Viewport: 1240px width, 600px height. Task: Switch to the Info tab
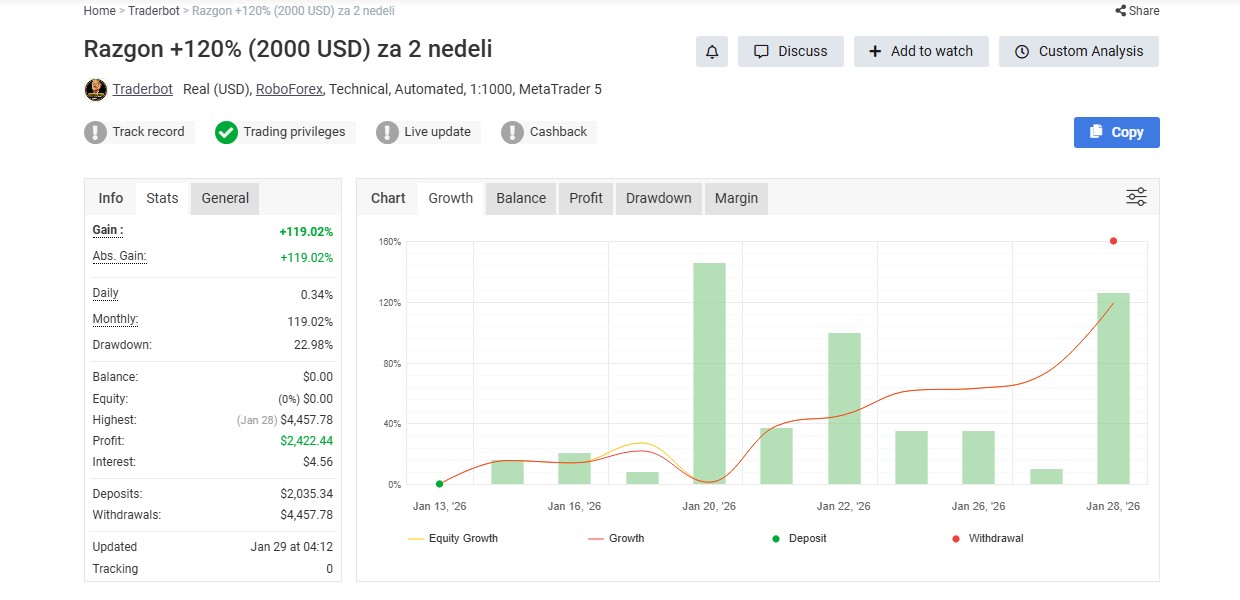[111, 198]
